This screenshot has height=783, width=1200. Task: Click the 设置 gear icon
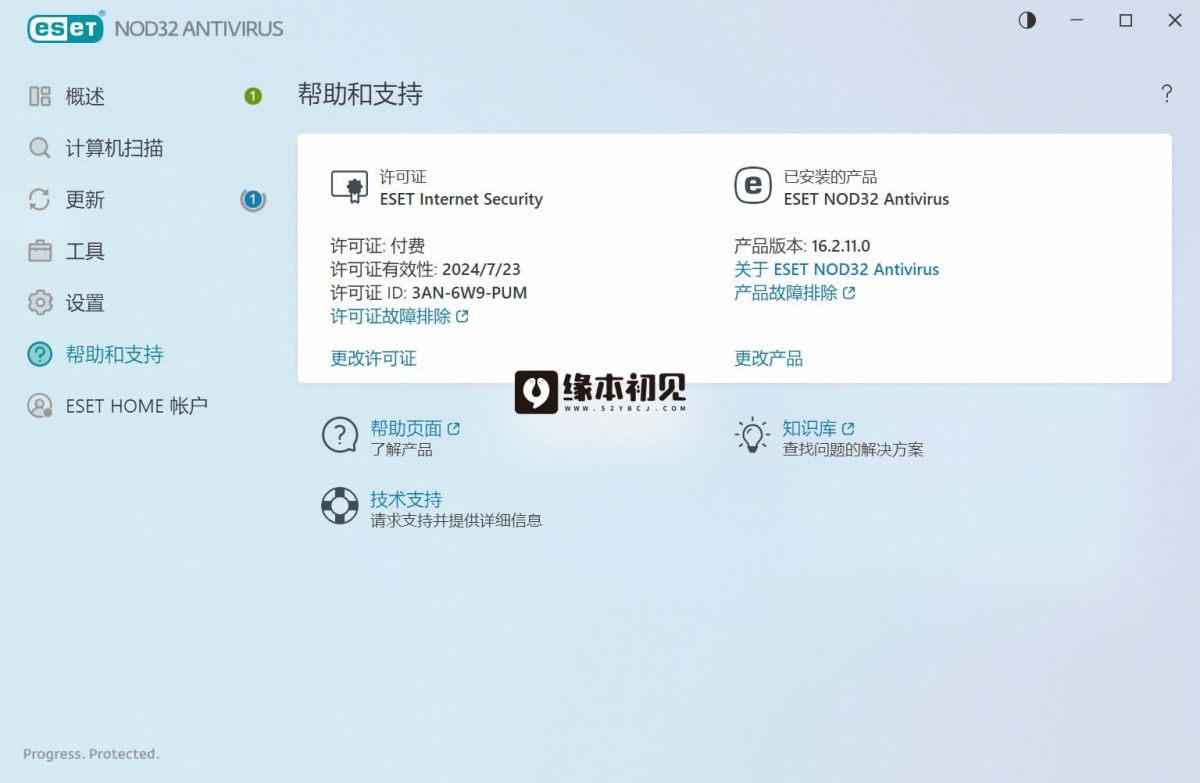40,302
